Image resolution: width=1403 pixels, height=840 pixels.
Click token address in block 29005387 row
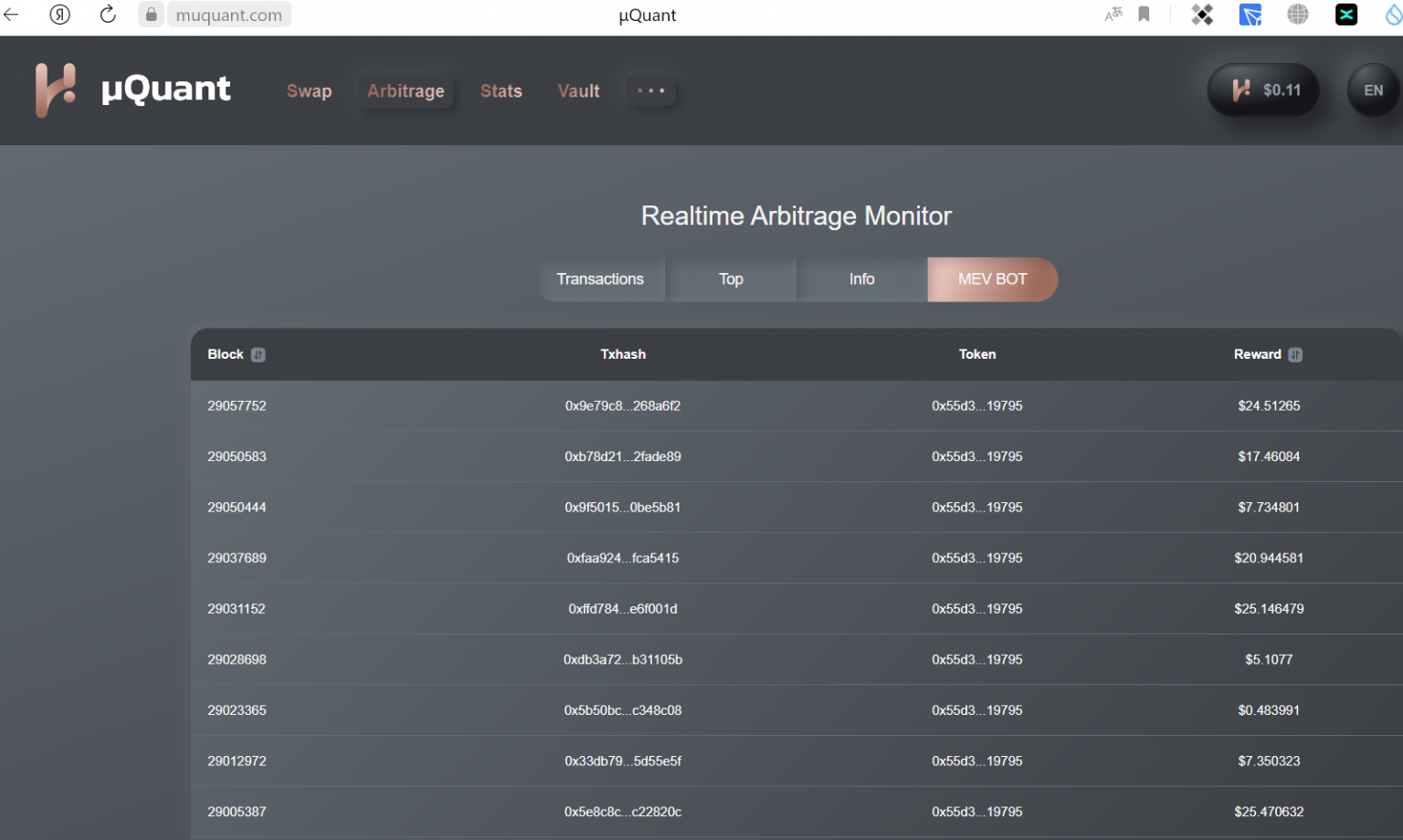click(977, 812)
